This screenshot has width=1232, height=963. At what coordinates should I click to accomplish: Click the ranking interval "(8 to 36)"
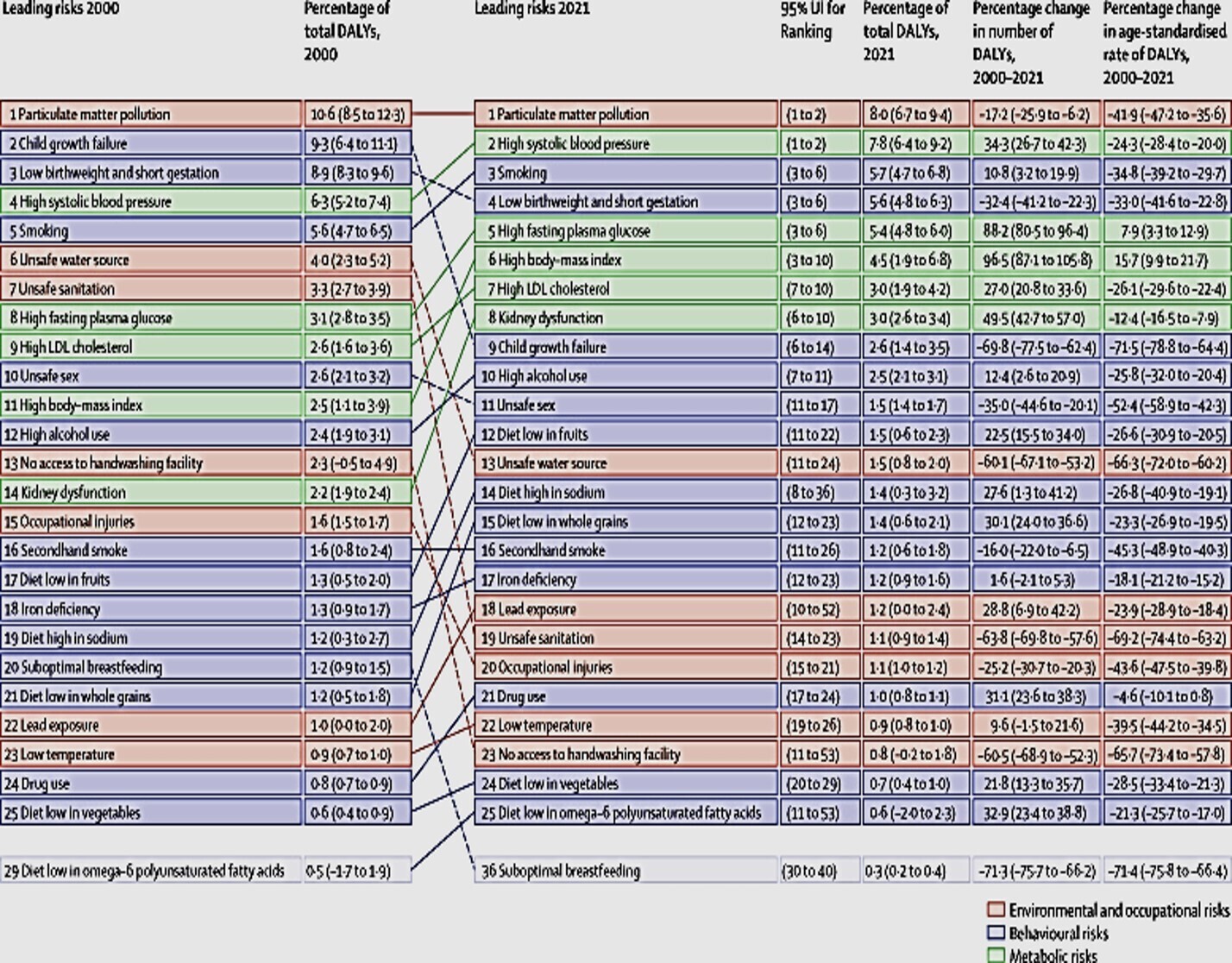point(820,493)
